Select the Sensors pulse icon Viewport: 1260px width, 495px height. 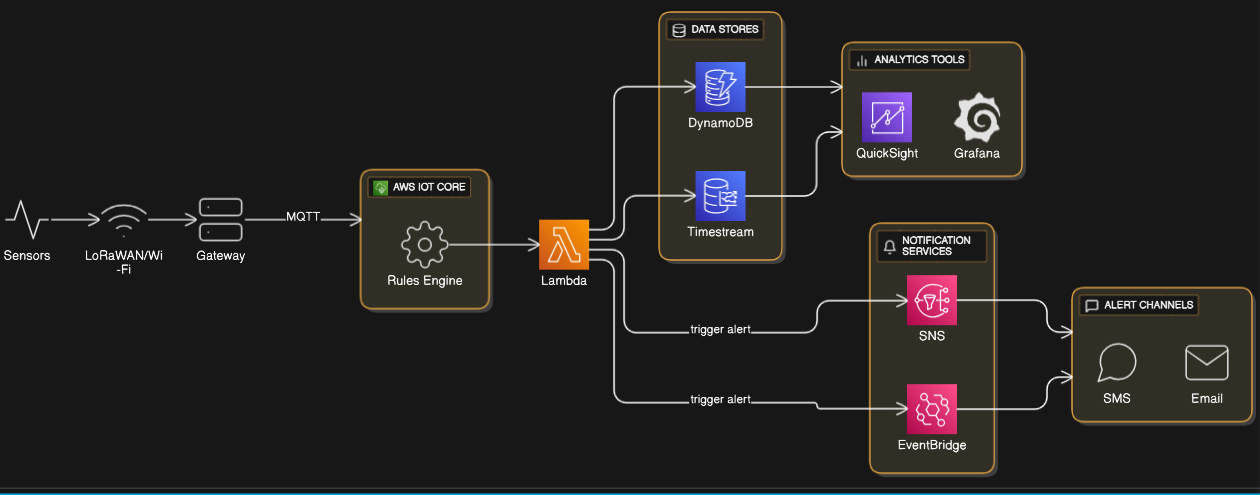pyautogui.click(x=26, y=218)
